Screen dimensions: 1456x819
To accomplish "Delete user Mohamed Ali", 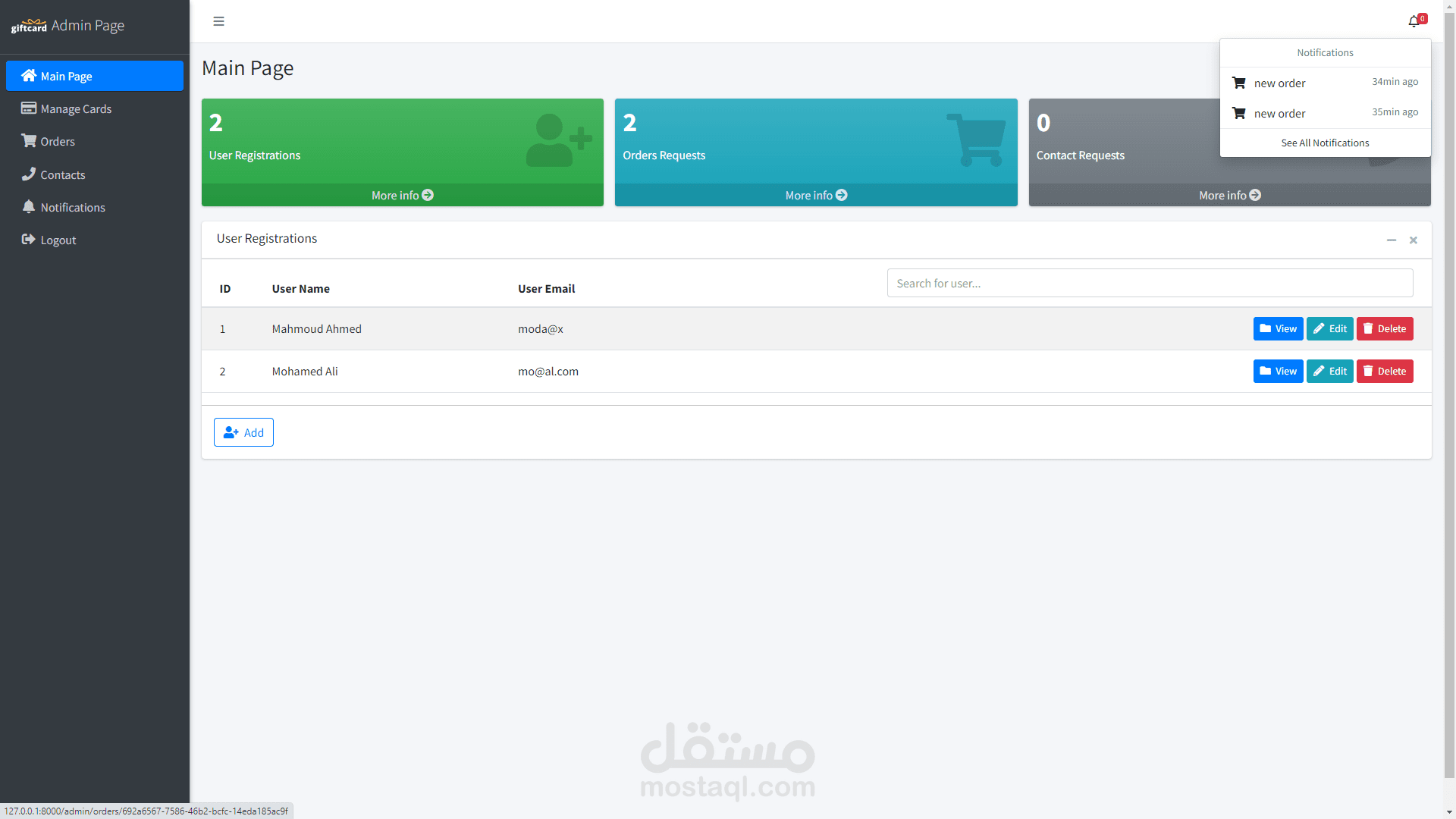I will [x=1385, y=371].
